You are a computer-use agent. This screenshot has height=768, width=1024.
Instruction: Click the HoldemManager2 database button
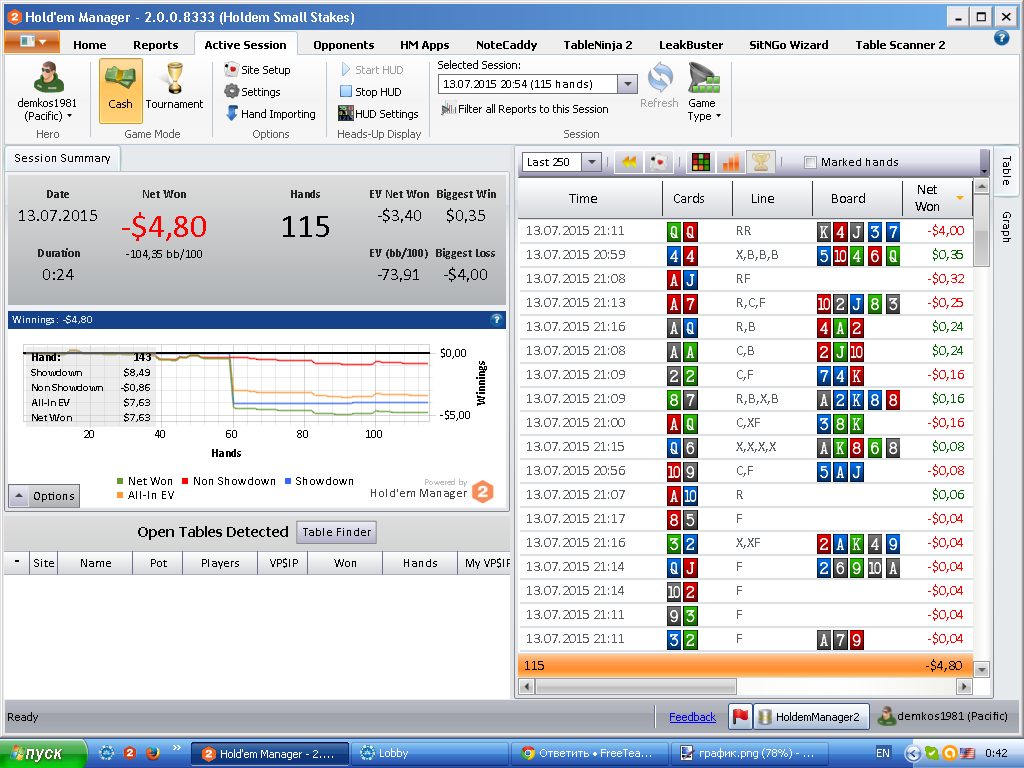811,716
